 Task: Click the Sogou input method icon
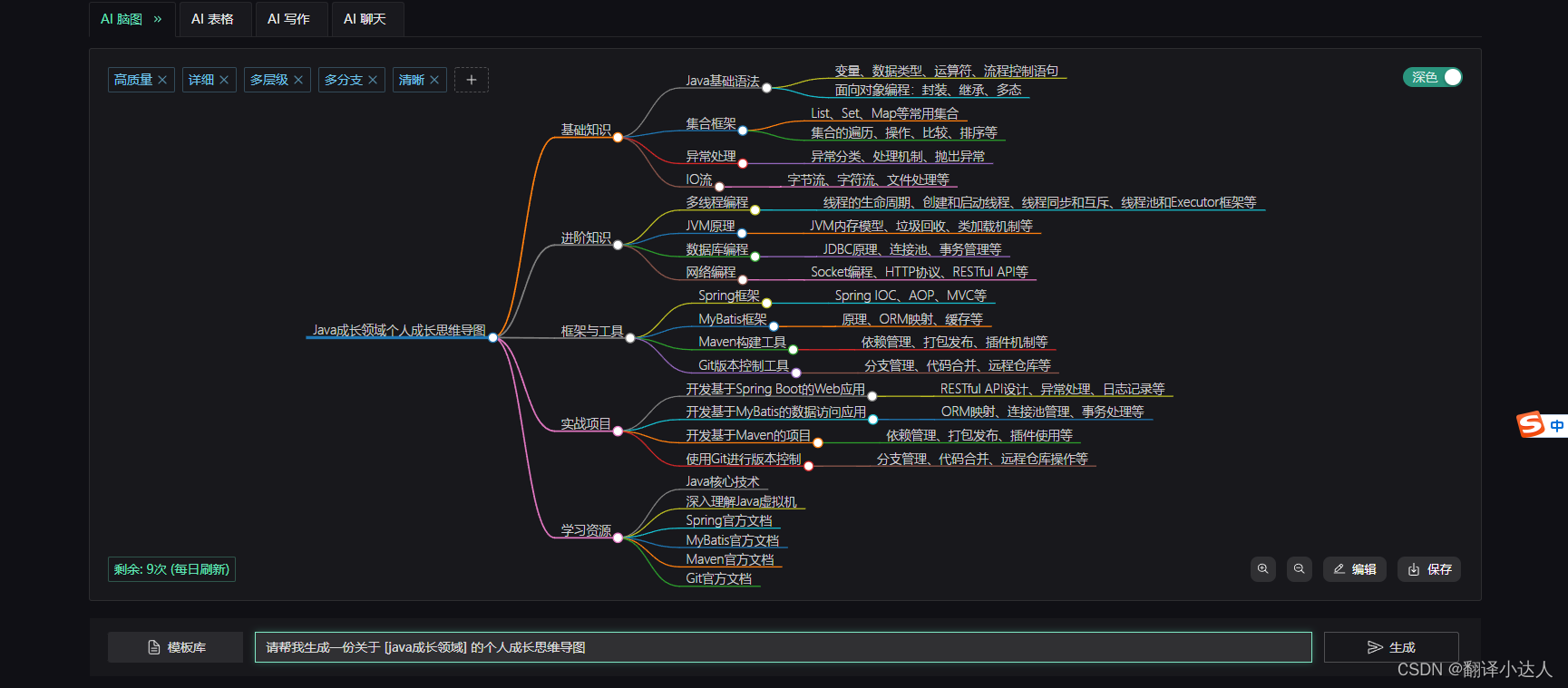pos(1531,424)
